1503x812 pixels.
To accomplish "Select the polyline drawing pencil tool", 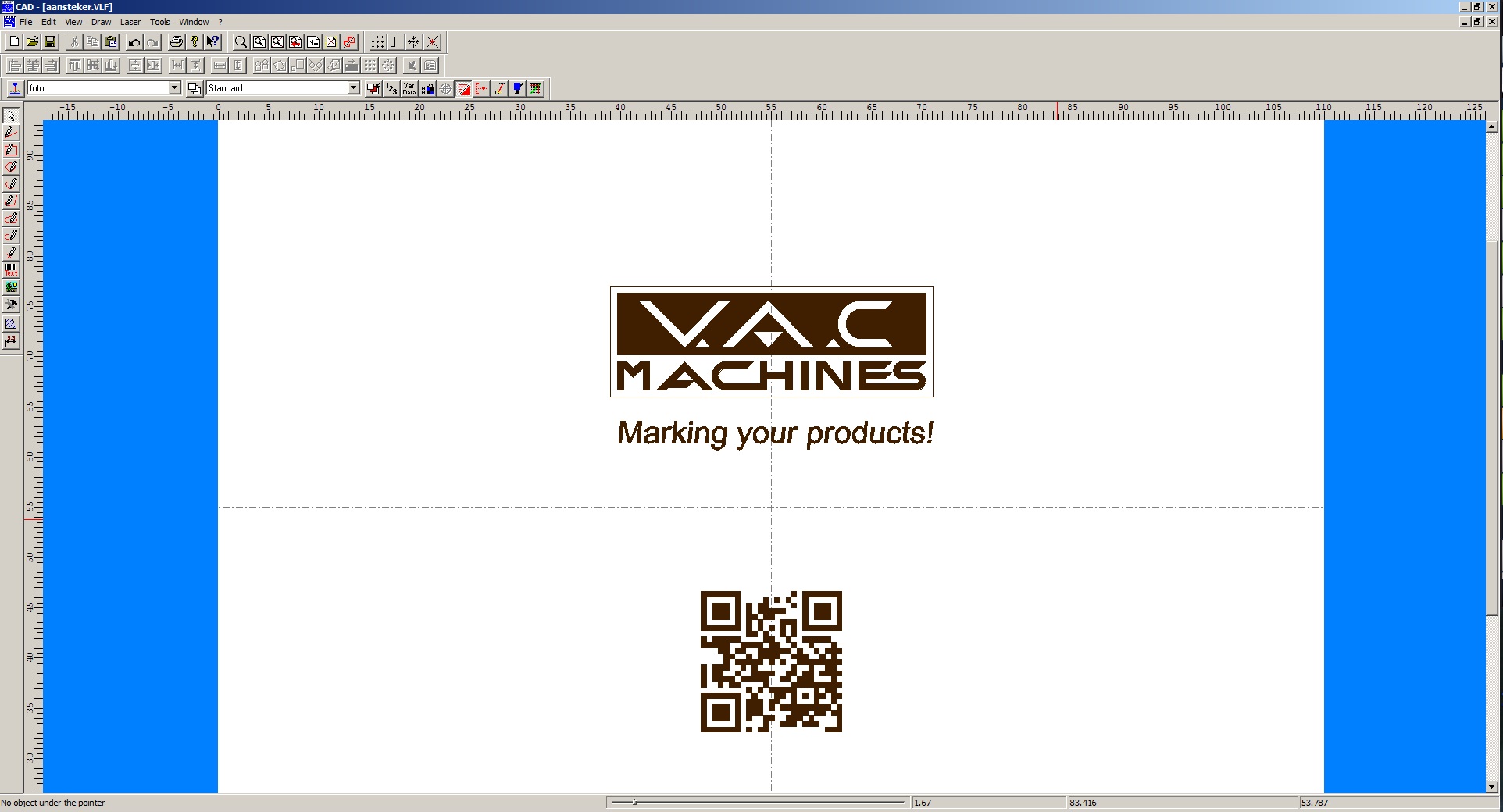I will point(11,201).
